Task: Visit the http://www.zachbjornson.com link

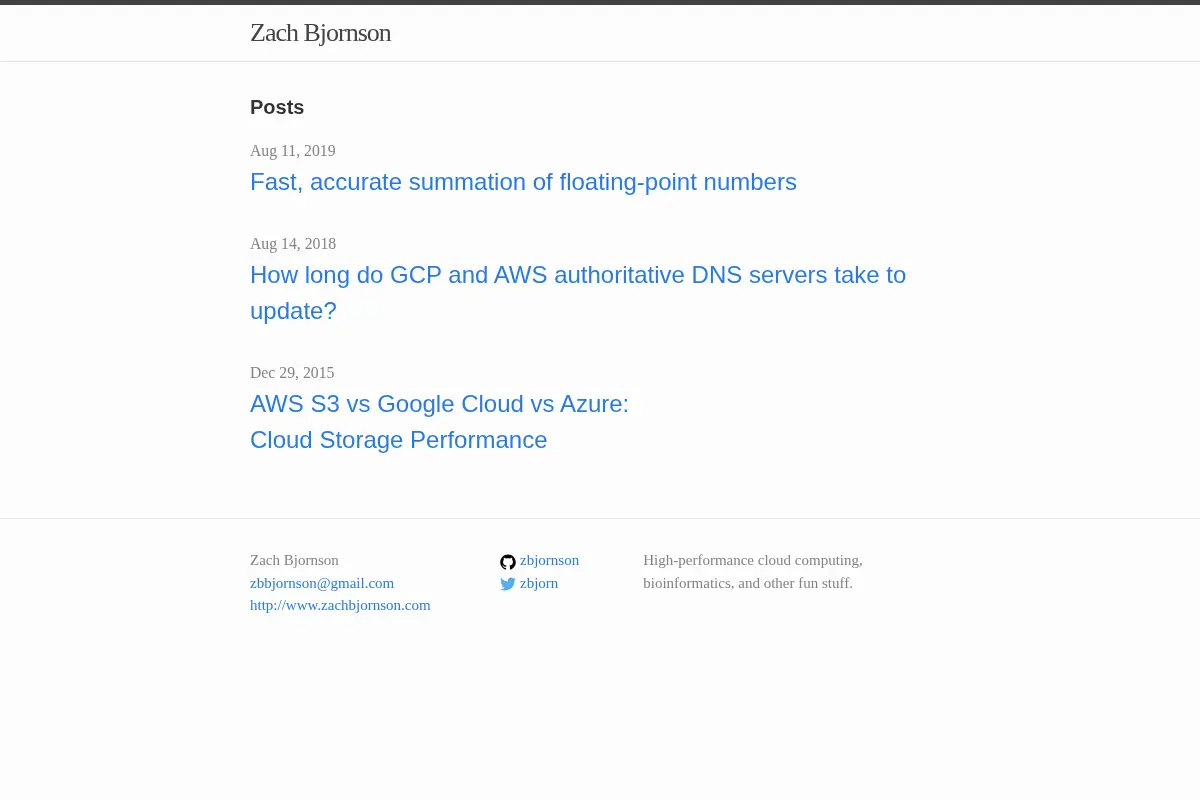Action: (x=340, y=605)
